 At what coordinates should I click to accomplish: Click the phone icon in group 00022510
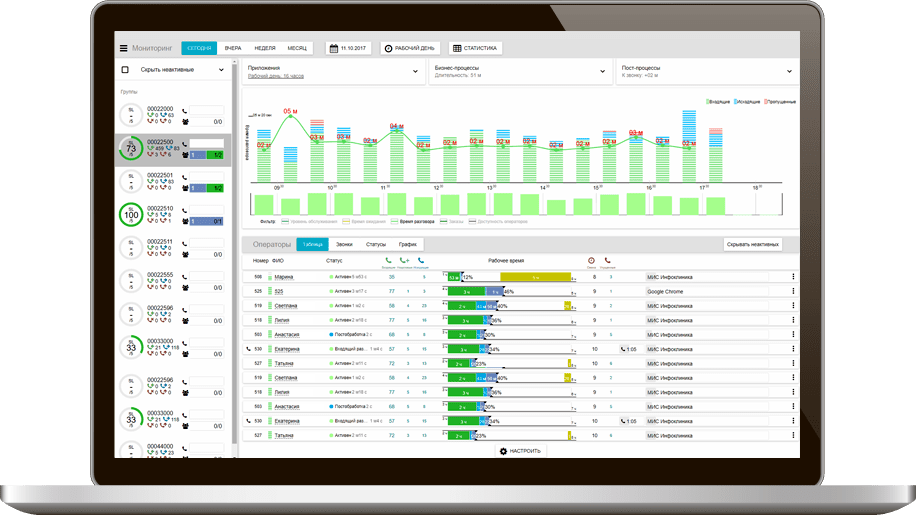click(185, 211)
